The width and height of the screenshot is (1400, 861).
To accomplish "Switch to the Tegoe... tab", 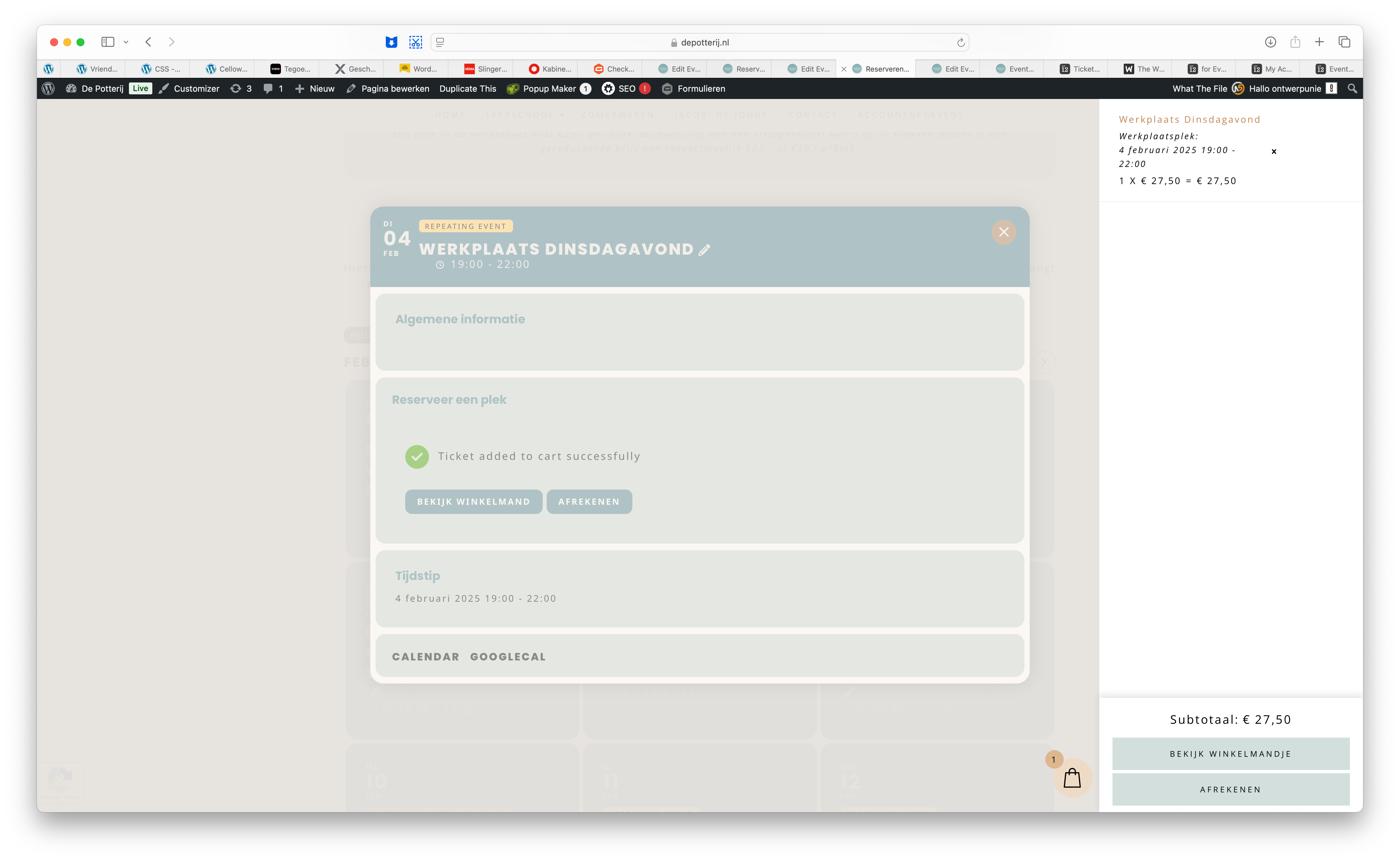I will (x=290, y=69).
